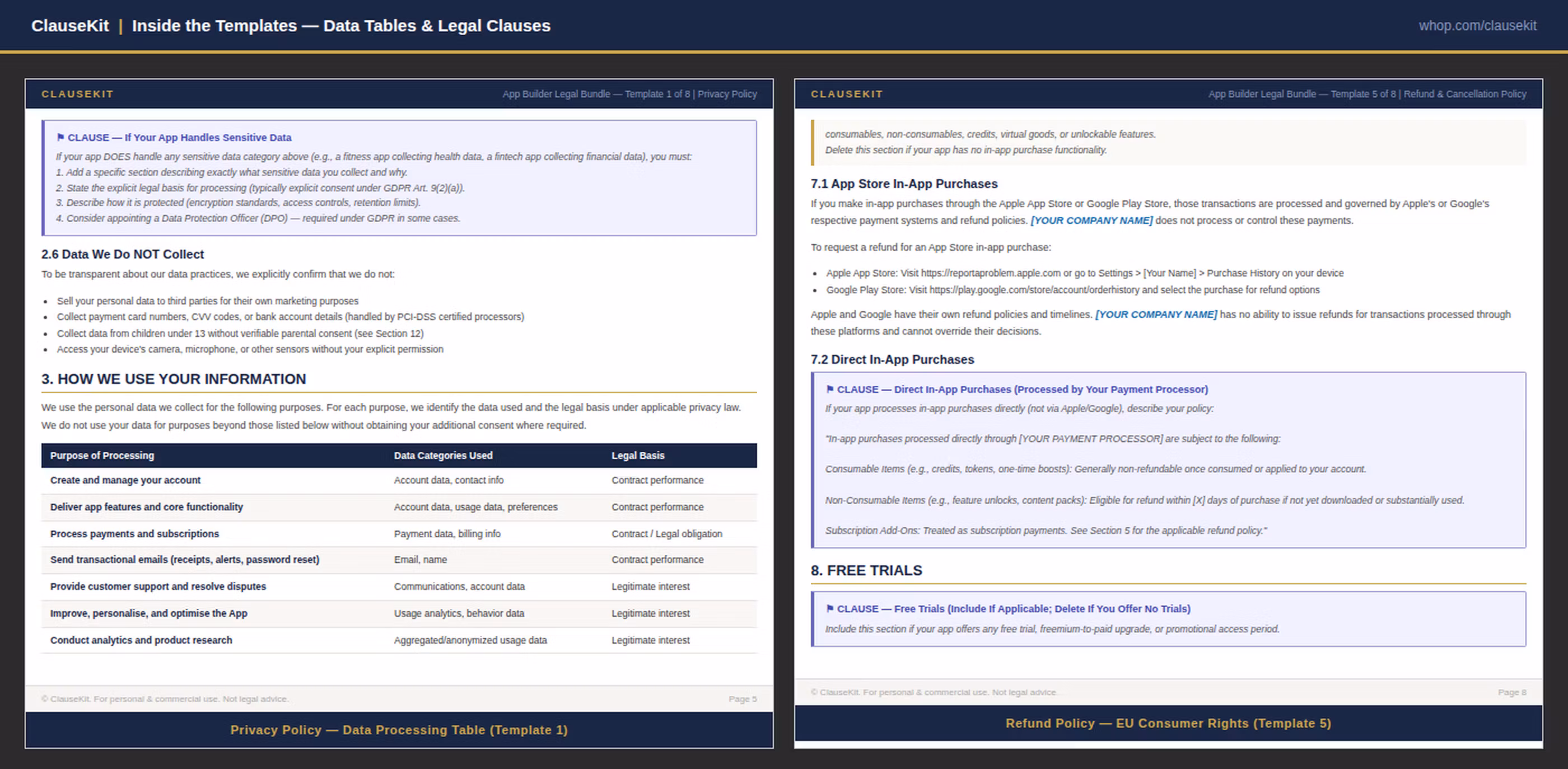Click the 2.6 Data We Do NOT Collect heading
Viewport: 1568px width, 769px height.
coord(122,254)
